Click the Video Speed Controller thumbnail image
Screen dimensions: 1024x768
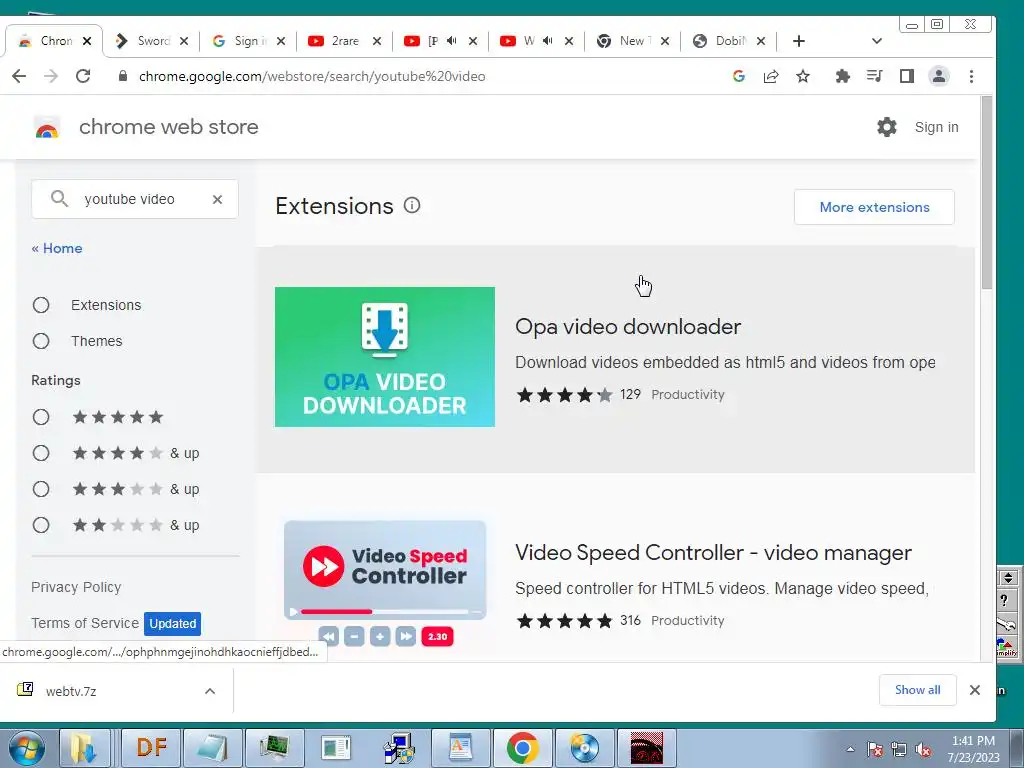(385, 582)
